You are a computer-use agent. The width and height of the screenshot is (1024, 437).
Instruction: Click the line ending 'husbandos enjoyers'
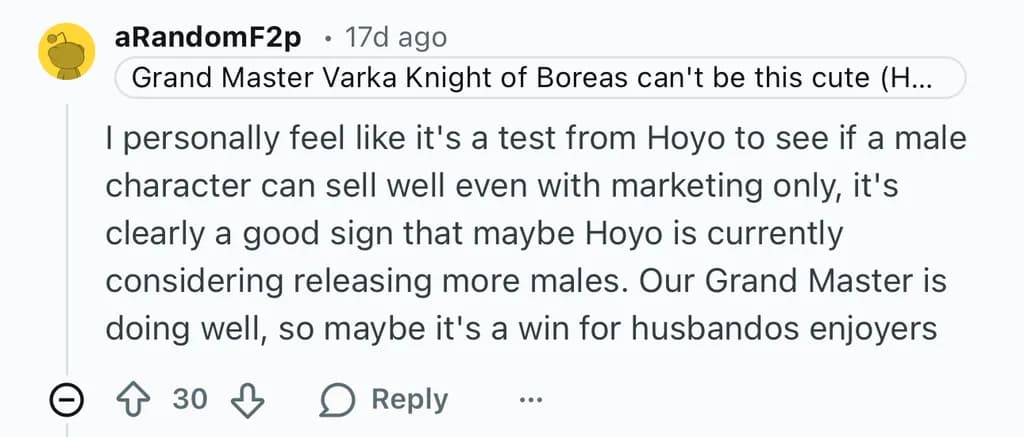pos(521,329)
